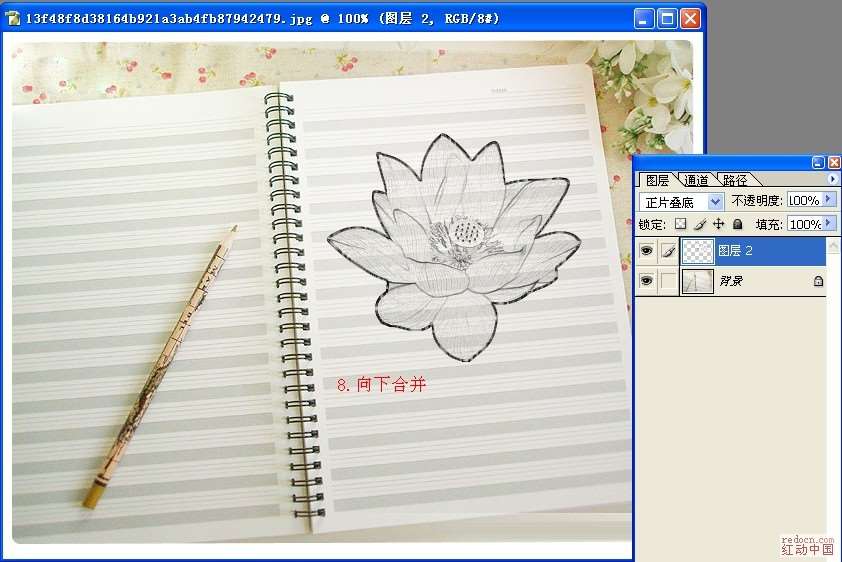Open the layers palette flyout menu arrow

[x=832, y=179]
